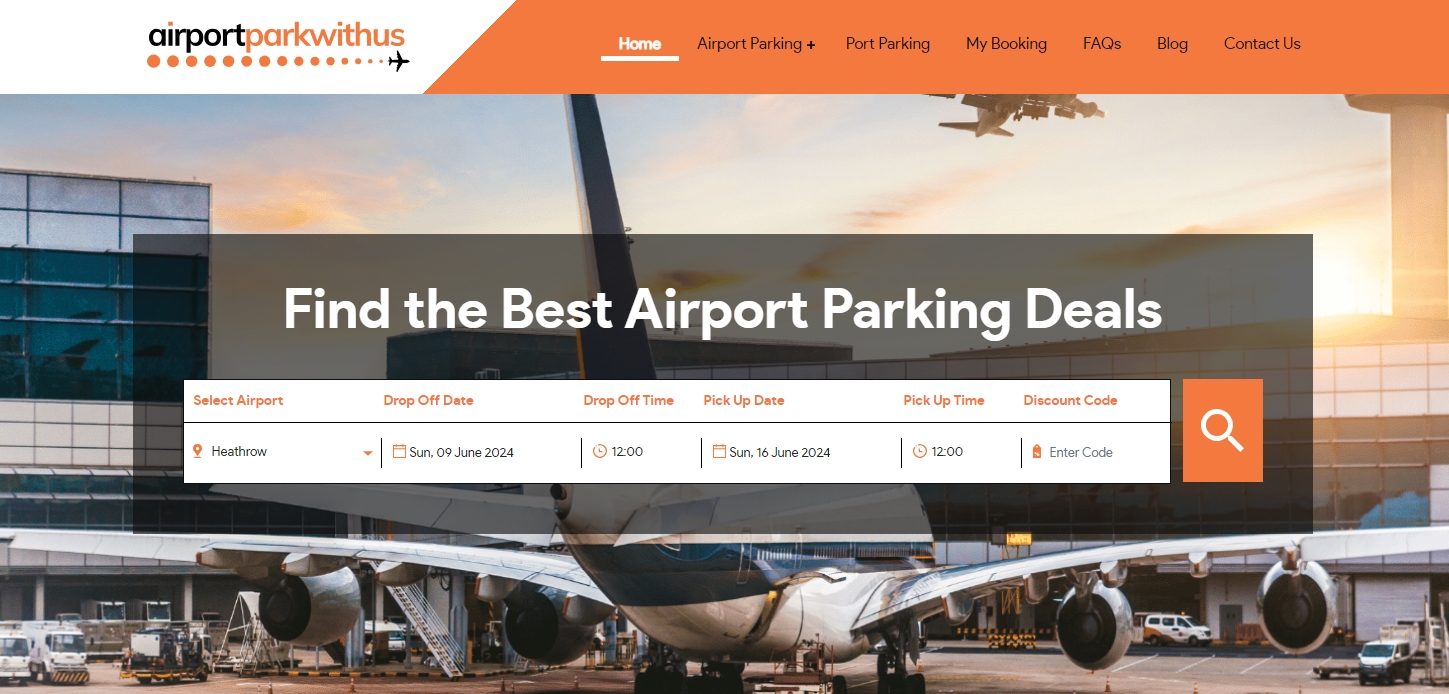Screen dimensions: 1449x694
Task: Click the calendar icon for drop off date
Action: [x=399, y=452]
